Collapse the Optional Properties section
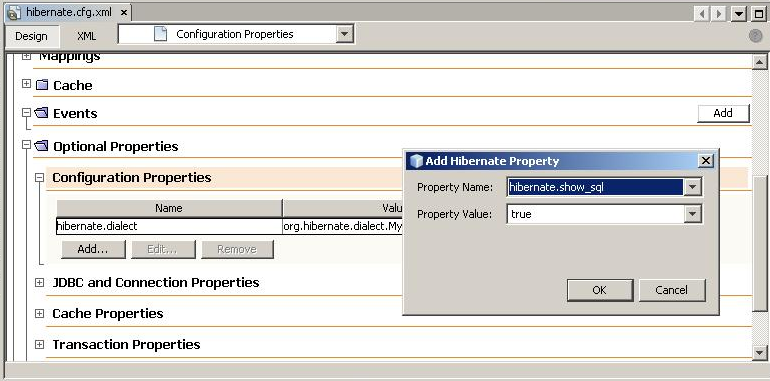The height and width of the screenshot is (381, 770). (26, 145)
